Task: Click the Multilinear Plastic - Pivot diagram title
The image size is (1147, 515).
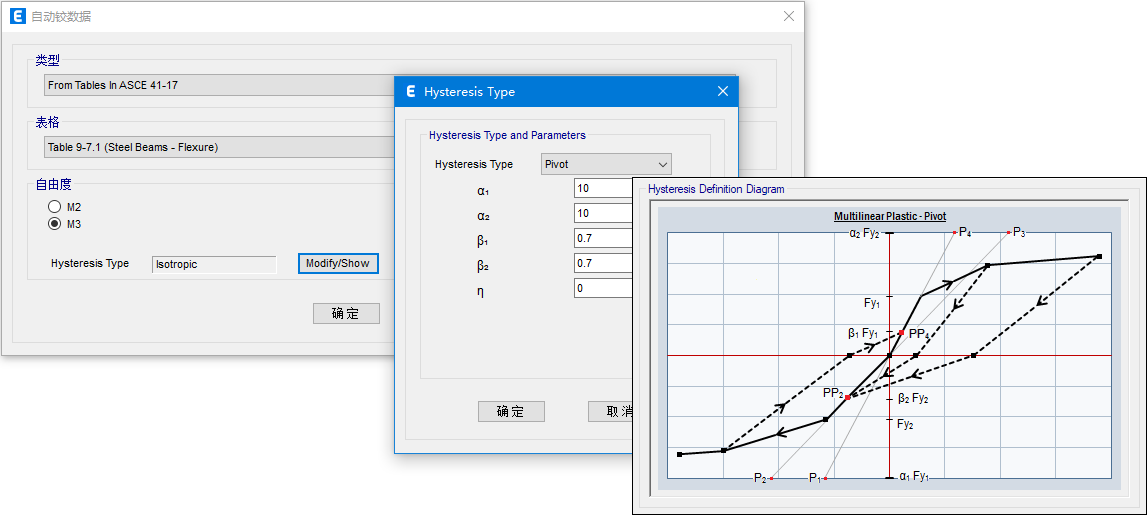Action: click(890, 217)
